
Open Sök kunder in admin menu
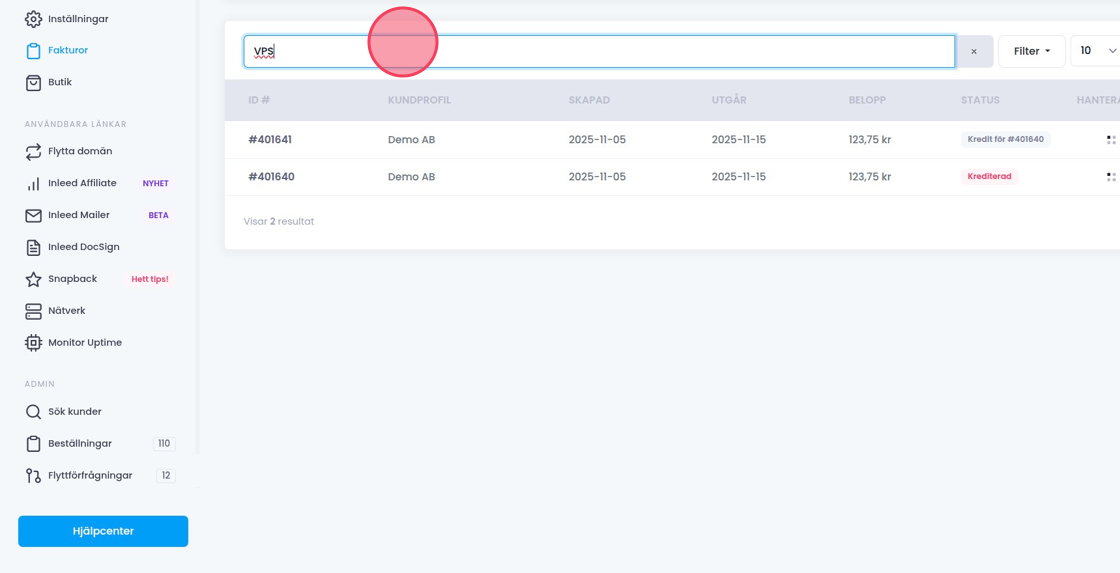tap(74, 412)
